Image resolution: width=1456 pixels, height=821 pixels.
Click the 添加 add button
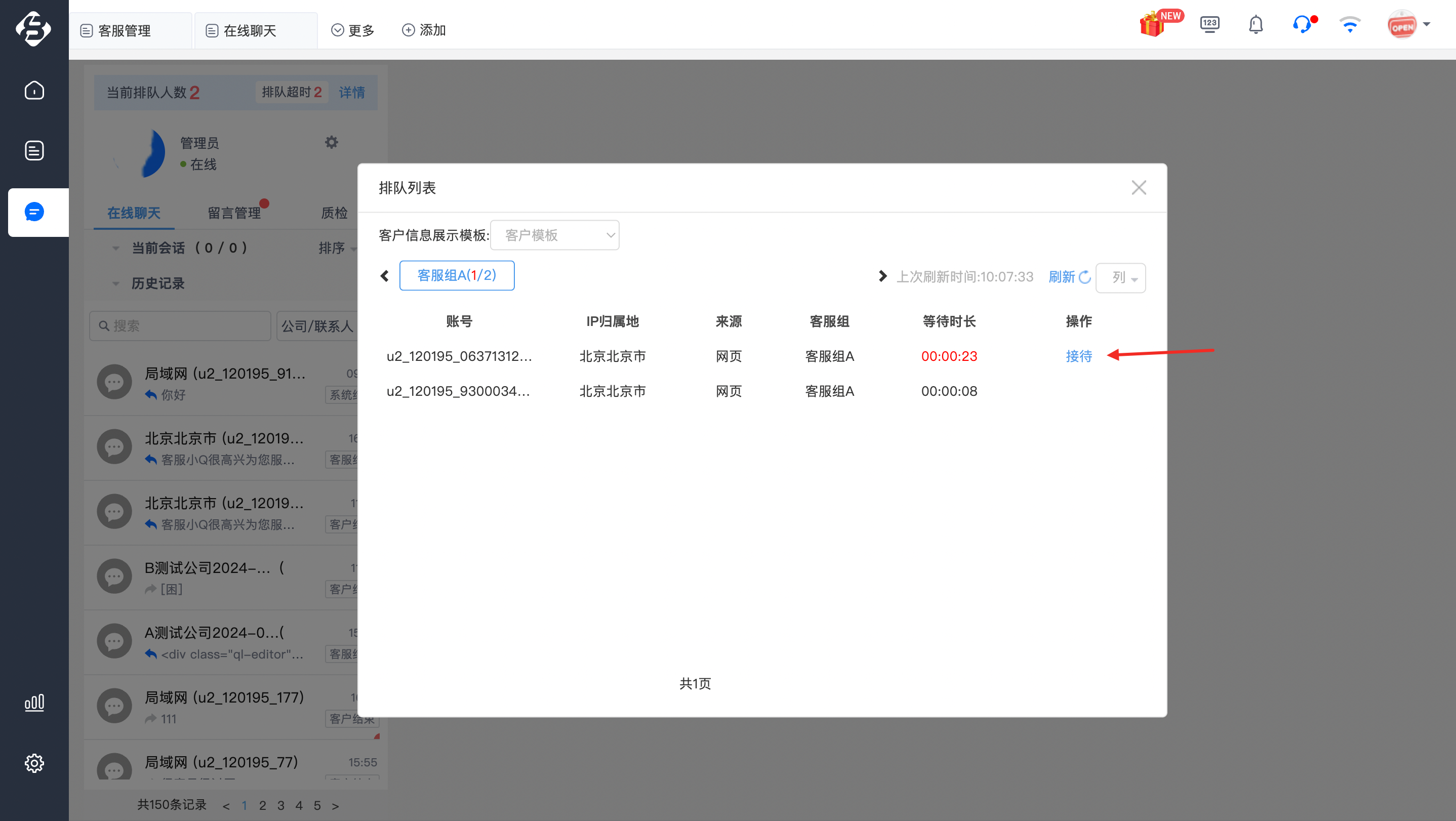[424, 30]
